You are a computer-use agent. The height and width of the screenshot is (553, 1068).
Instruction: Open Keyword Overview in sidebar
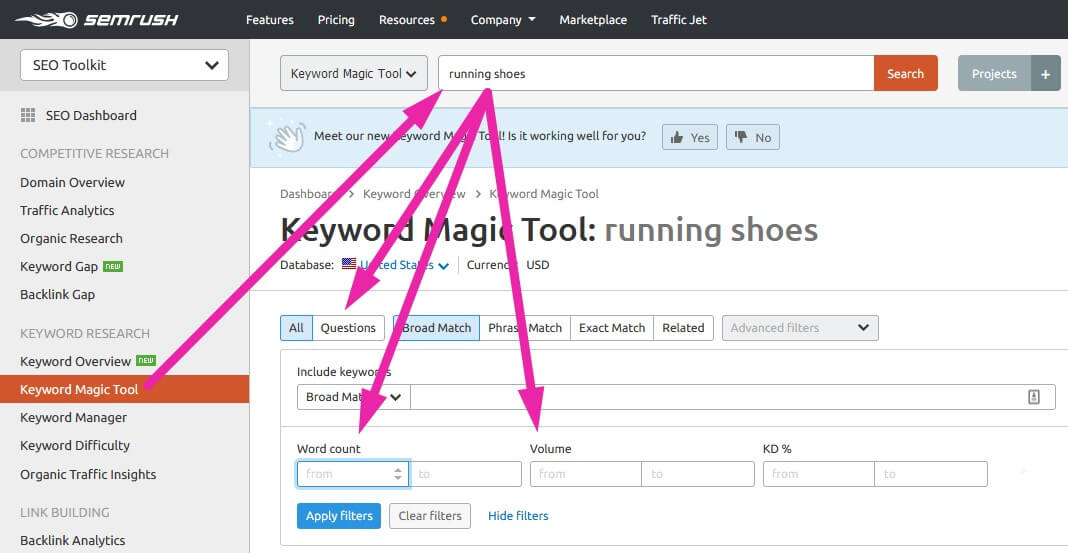tap(76, 361)
